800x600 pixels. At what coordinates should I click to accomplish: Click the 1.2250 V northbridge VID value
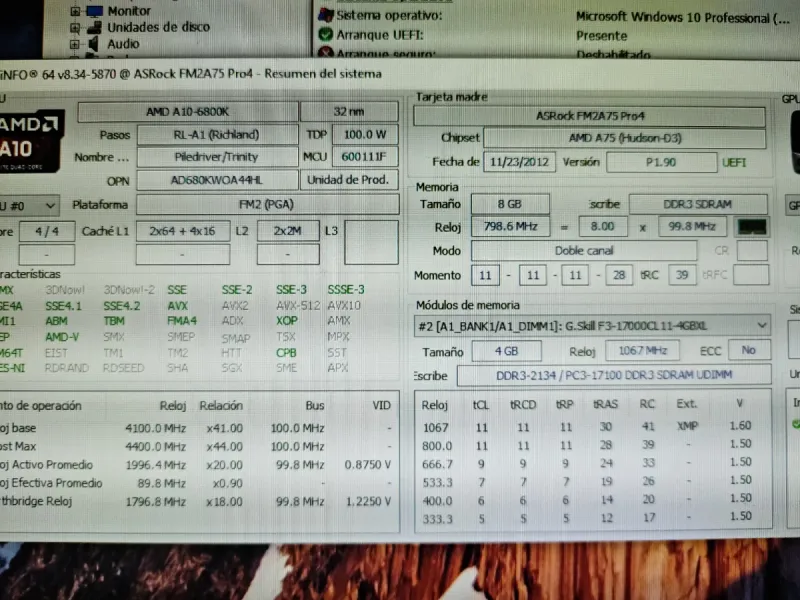368,502
